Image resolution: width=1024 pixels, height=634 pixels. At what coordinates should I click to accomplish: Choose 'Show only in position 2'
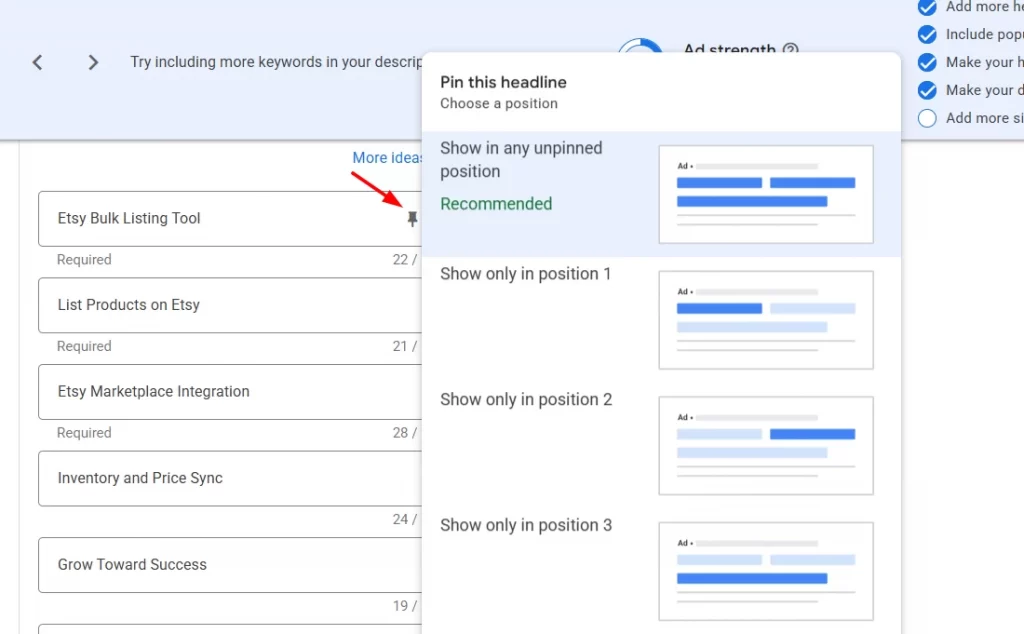pos(526,400)
